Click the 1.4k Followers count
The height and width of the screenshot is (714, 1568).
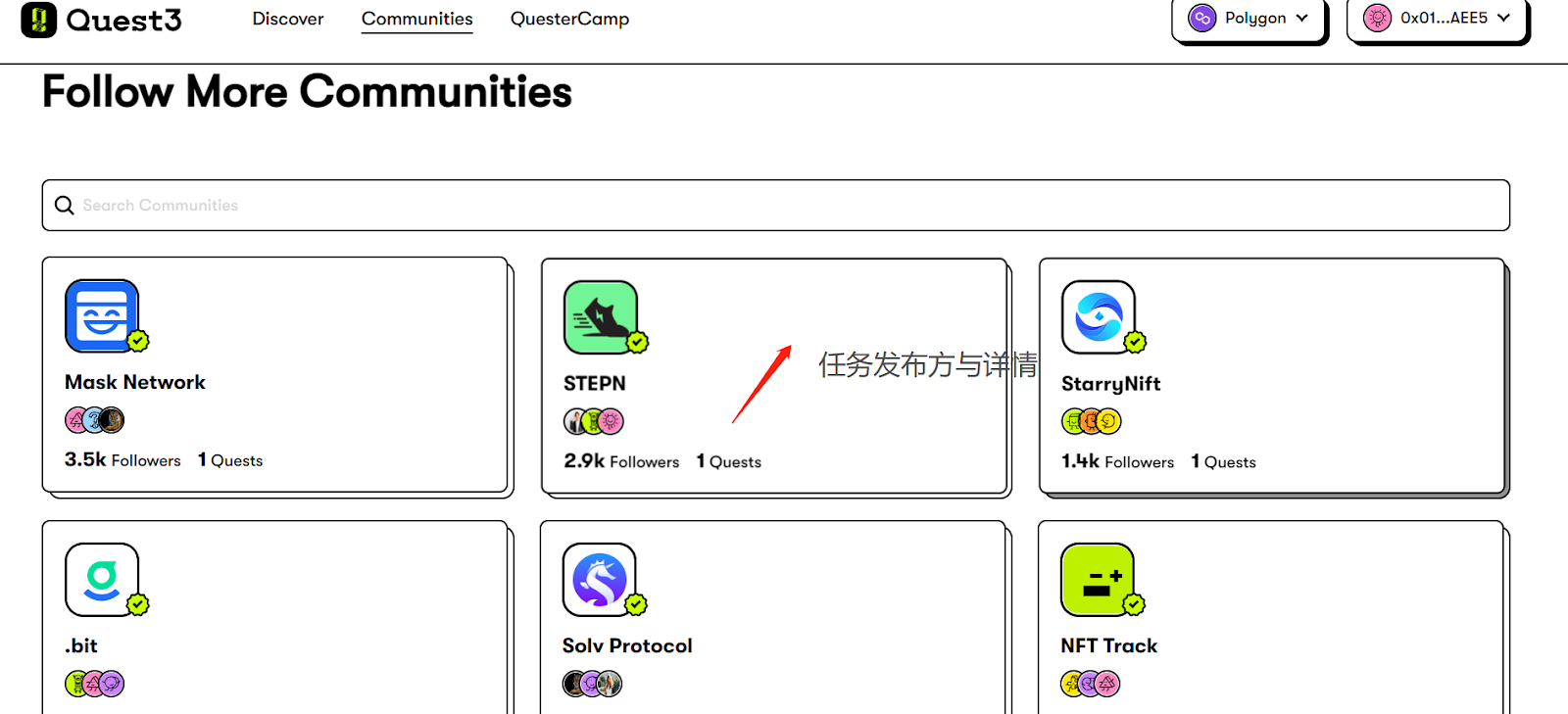(x=1118, y=460)
